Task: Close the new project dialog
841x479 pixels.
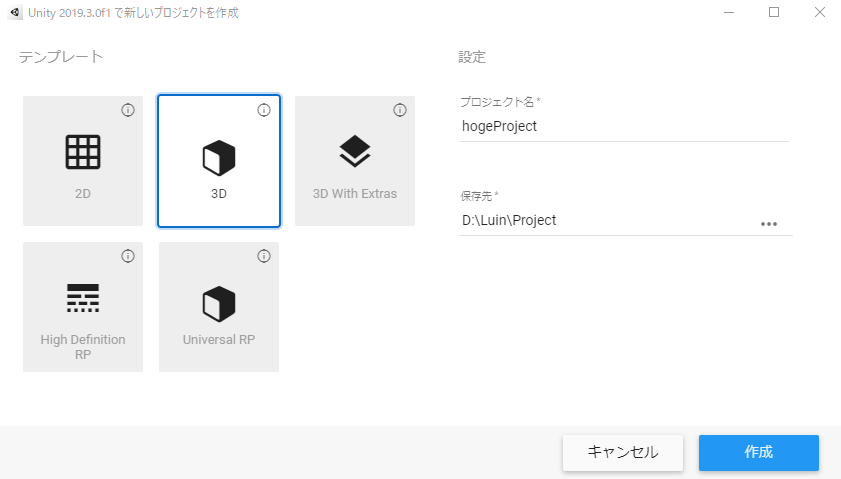Action: point(820,12)
